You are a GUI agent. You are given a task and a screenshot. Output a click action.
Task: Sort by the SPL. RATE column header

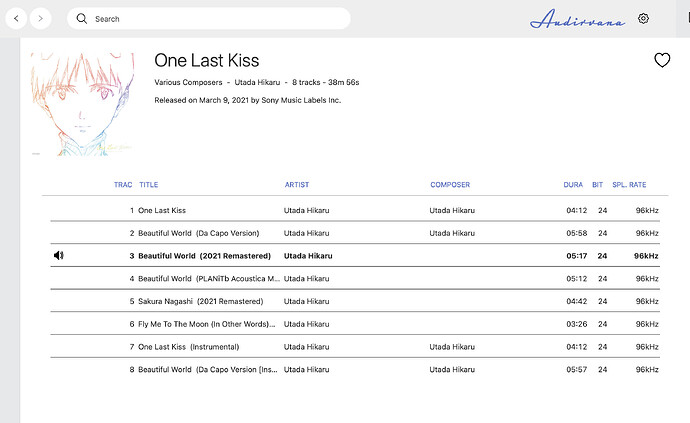click(x=629, y=185)
